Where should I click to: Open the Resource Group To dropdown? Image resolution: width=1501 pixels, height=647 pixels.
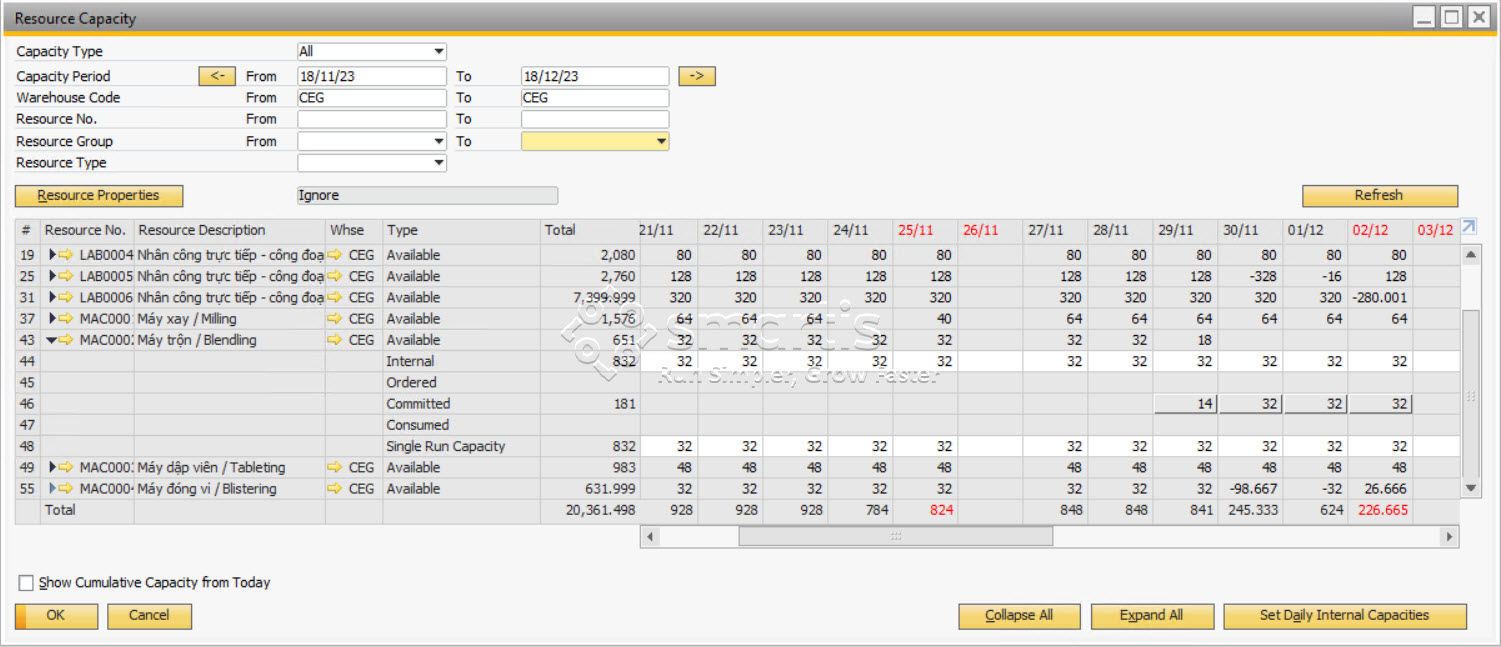pyautogui.click(x=660, y=142)
